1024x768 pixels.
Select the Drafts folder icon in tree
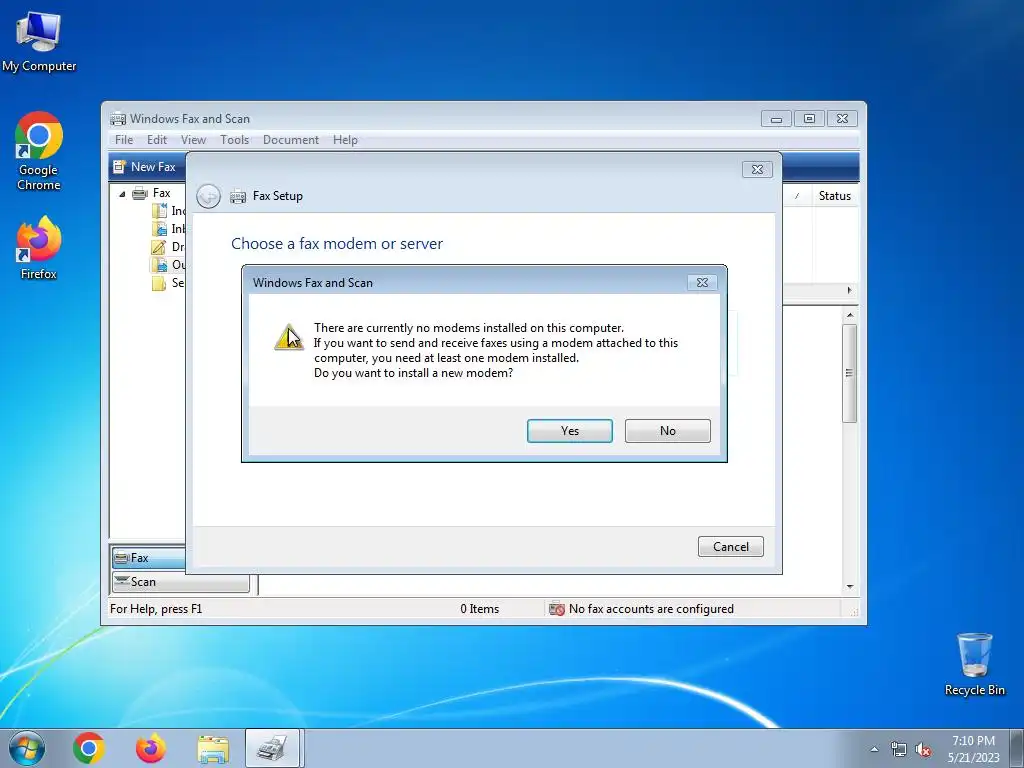point(159,247)
